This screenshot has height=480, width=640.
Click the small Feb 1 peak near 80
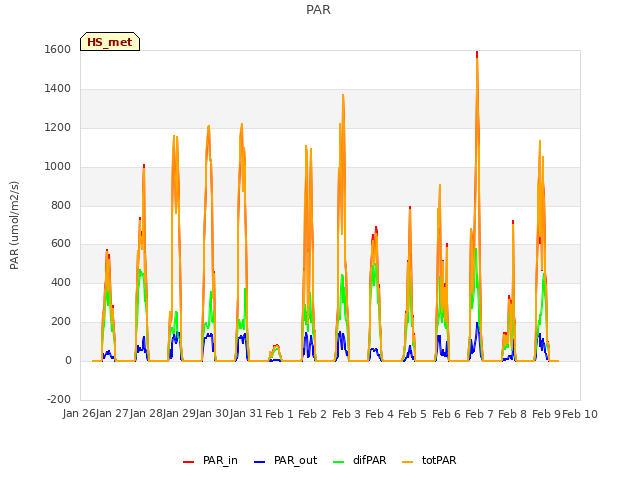pyautogui.click(x=277, y=346)
